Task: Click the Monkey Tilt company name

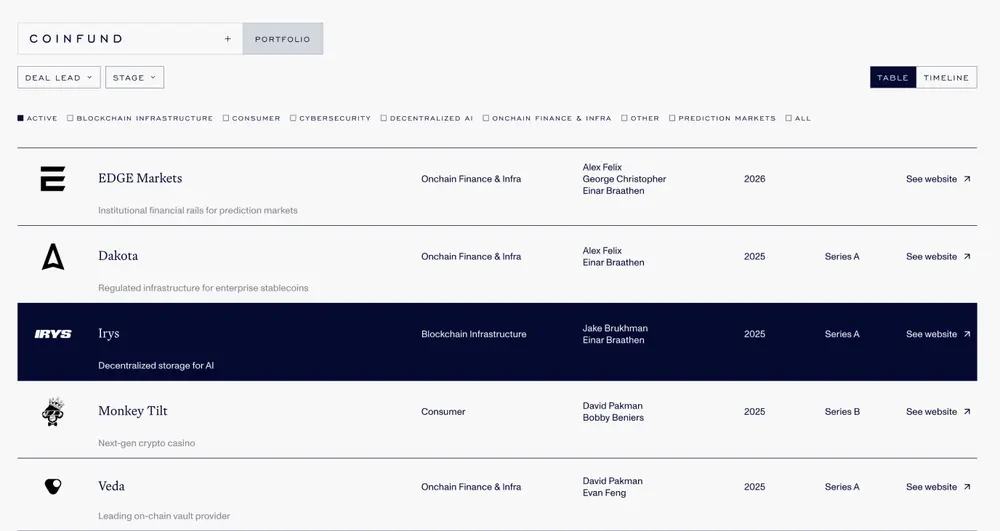Action: click(x=133, y=411)
